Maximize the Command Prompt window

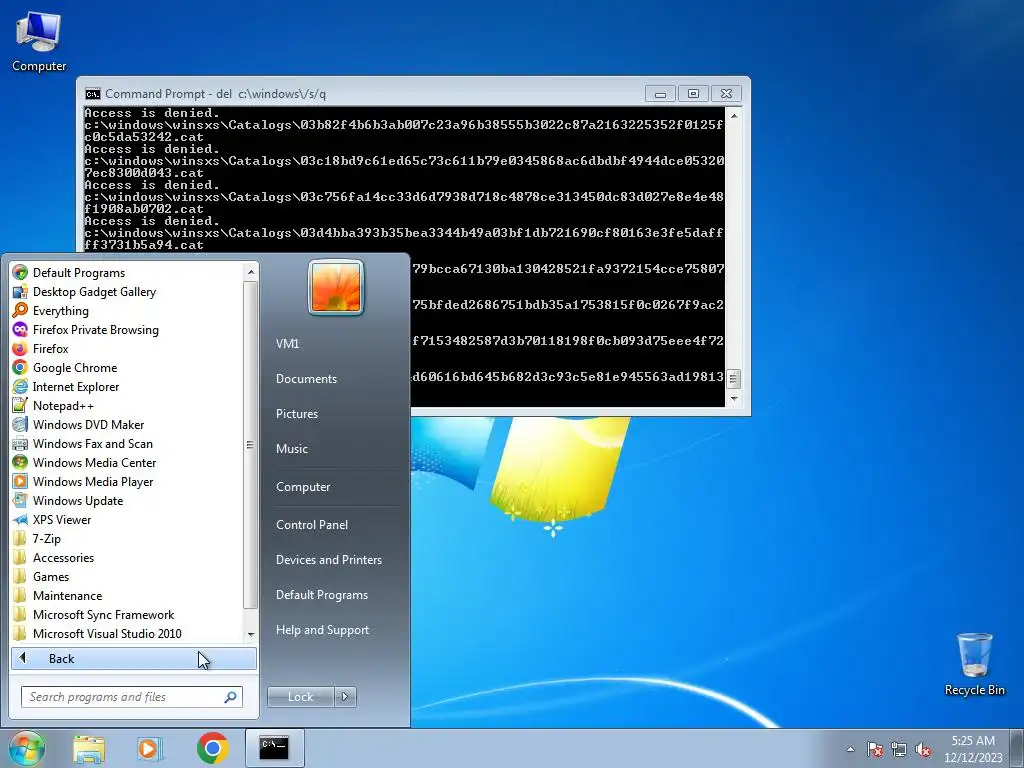click(x=693, y=94)
